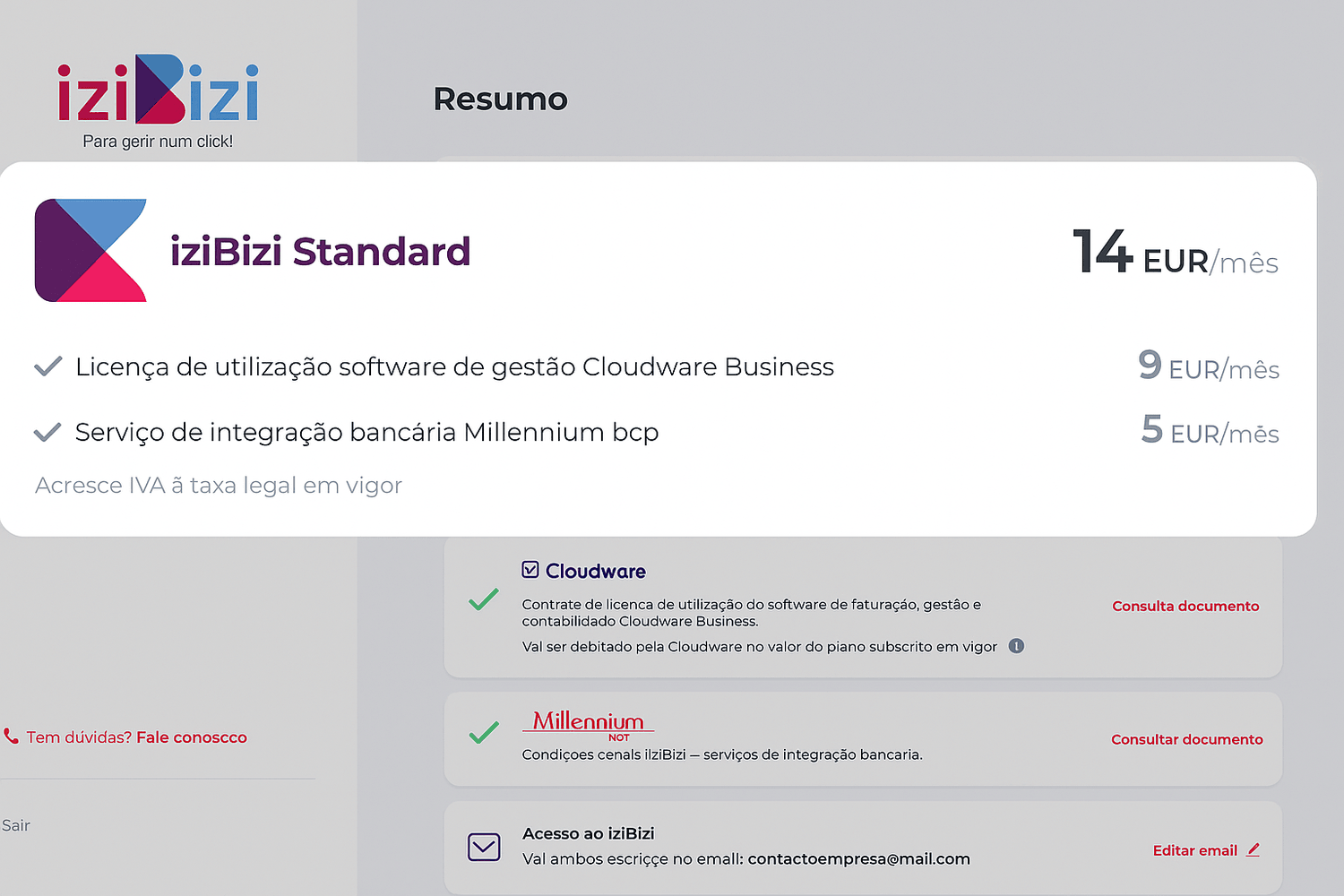Click the info icon beside the Cloudware debit note
The width and height of the screenshot is (1344, 896).
click(1016, 646)
